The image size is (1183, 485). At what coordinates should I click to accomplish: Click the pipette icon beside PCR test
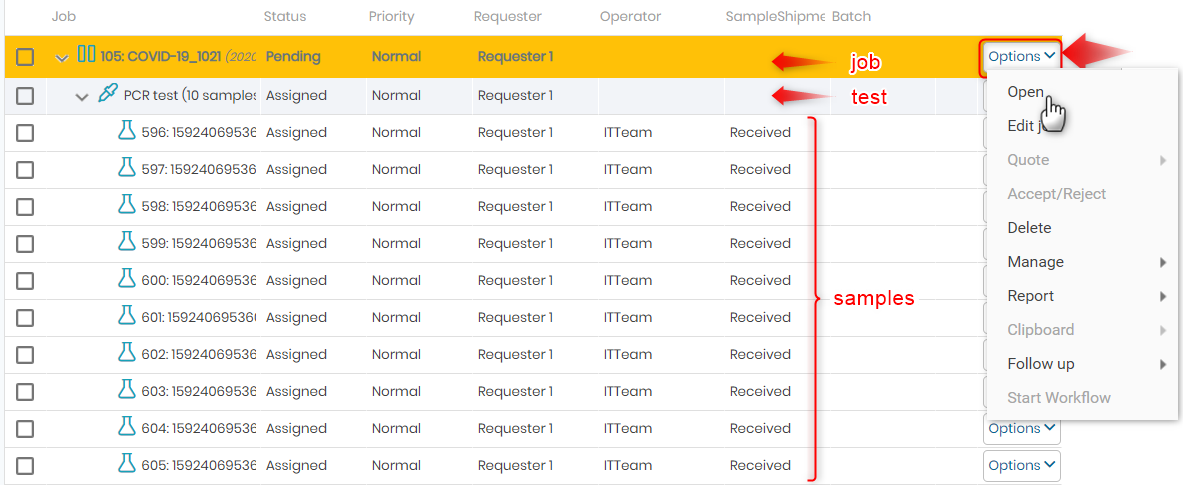click(109, 94)
